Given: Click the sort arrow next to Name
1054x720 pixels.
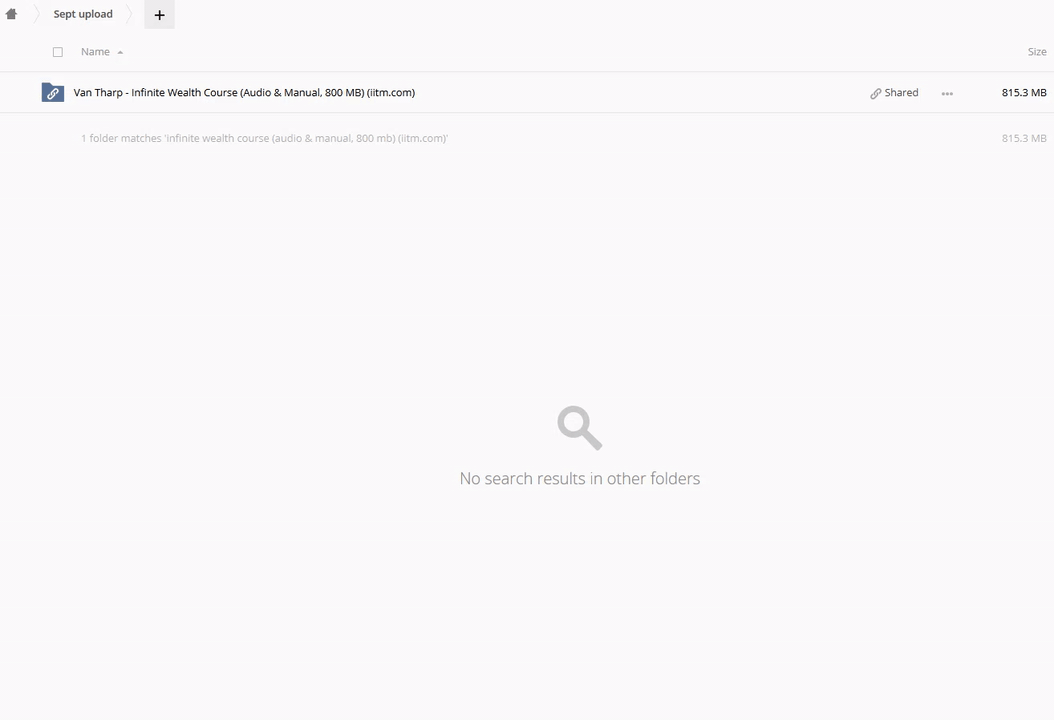Looking at the screenshot, I should [x=120, y=52].
